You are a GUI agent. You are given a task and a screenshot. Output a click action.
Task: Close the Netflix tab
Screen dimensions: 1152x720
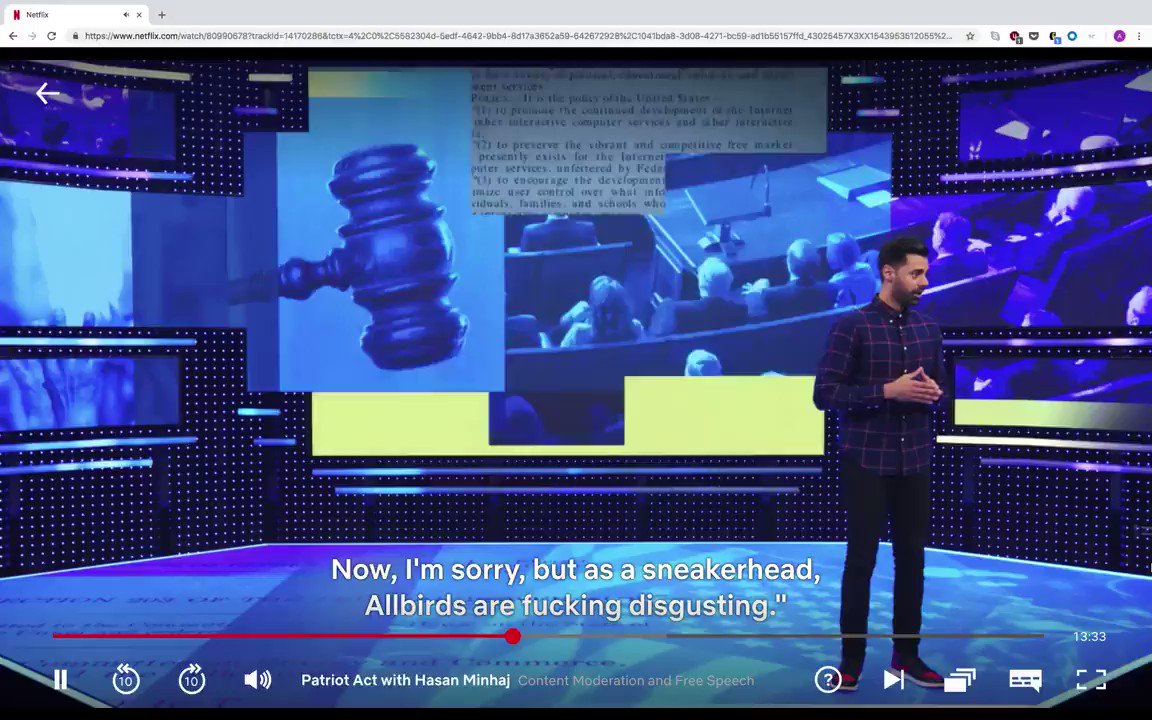[x=139, y=15]
